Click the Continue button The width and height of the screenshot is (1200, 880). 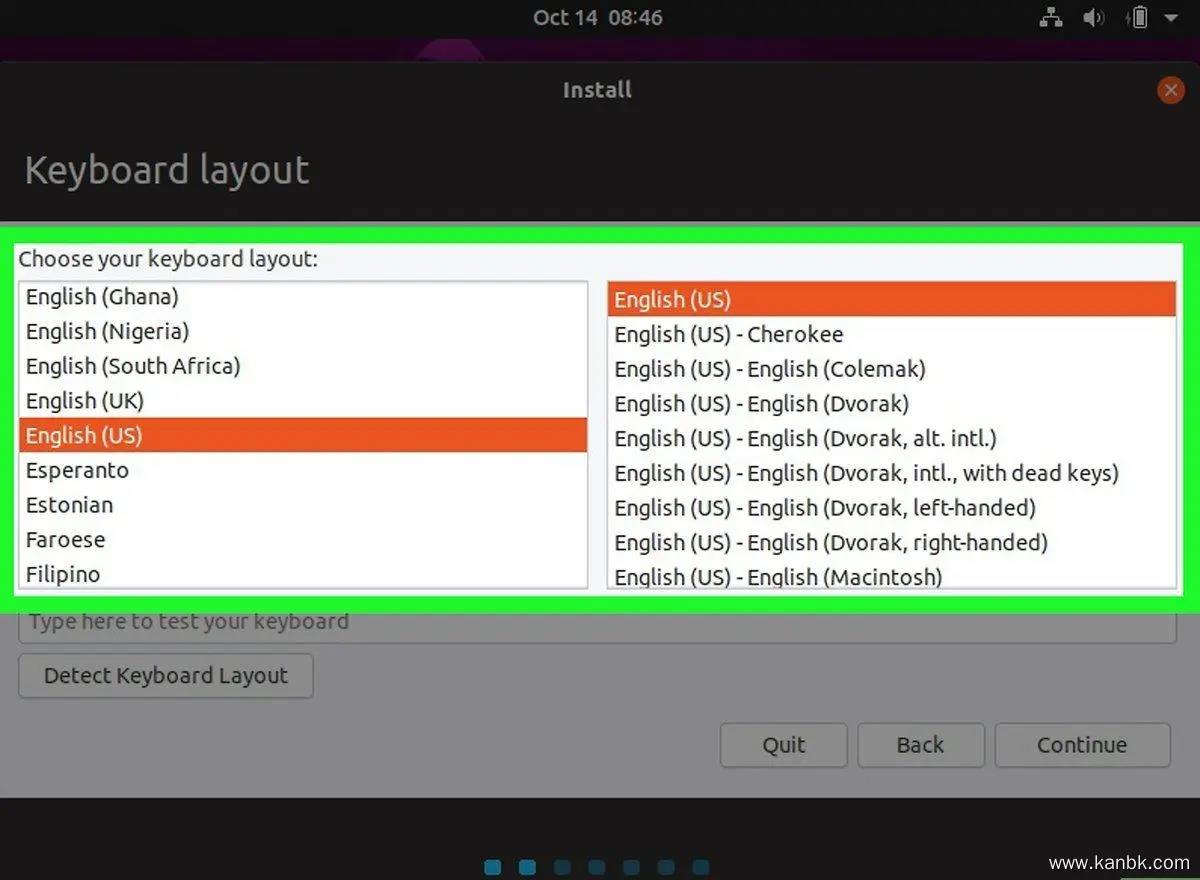[1082, 745]
